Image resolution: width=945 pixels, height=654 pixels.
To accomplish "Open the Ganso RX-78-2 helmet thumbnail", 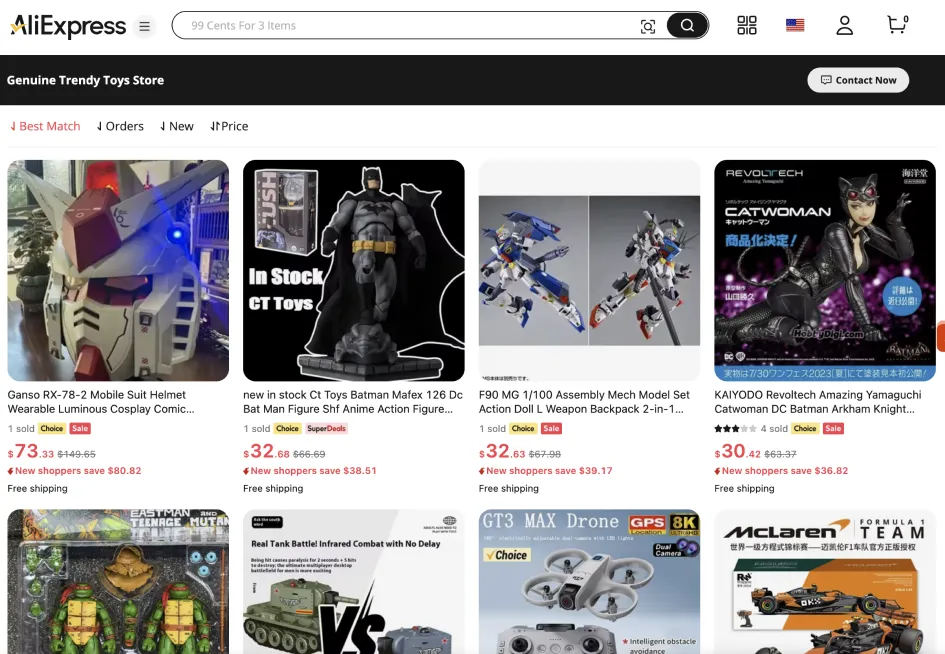I will (x=118, y=270).
